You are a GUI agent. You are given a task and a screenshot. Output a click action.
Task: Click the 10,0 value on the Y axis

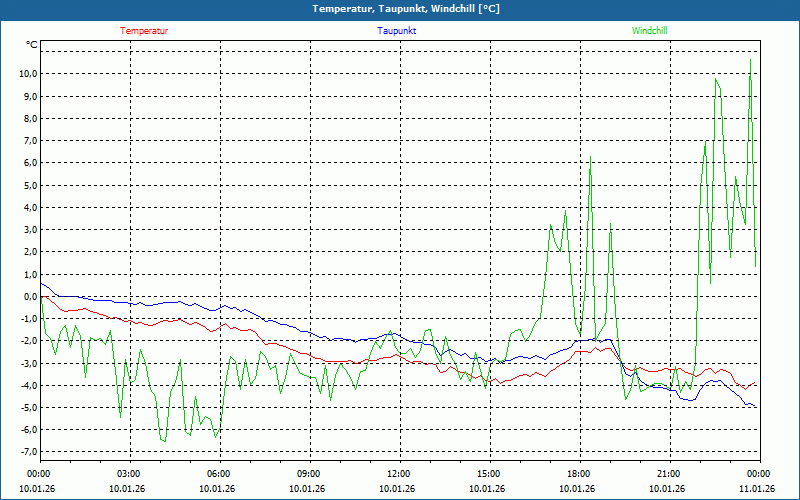tap(25, 74)
